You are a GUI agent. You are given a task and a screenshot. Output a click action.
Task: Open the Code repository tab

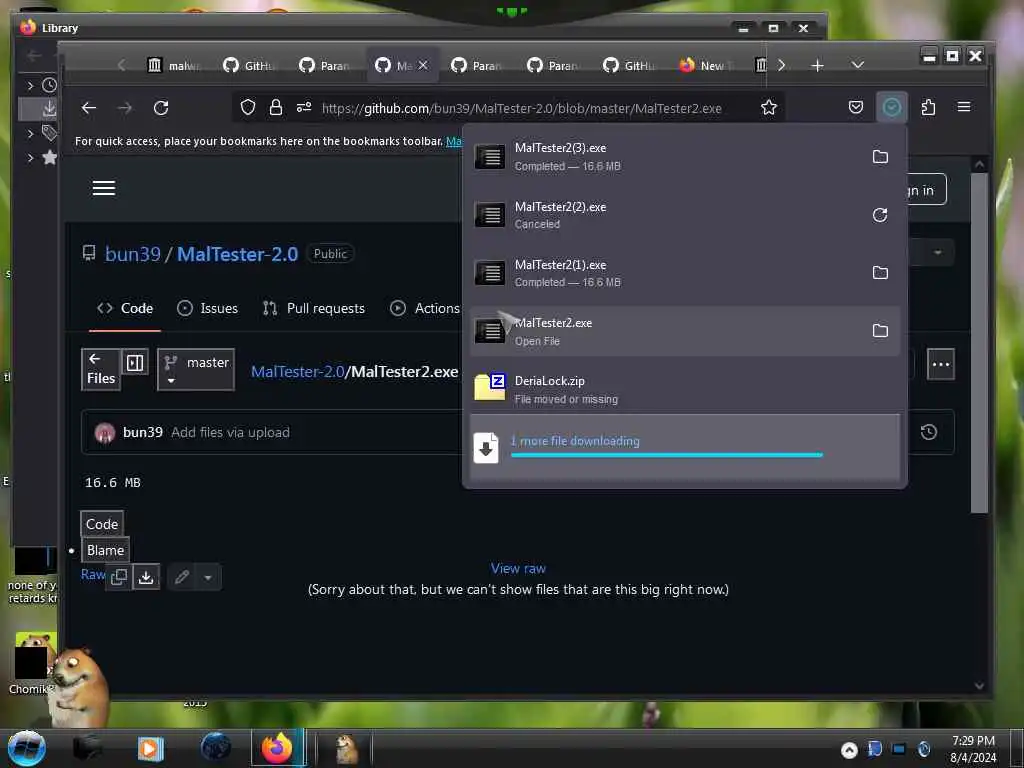125,308
